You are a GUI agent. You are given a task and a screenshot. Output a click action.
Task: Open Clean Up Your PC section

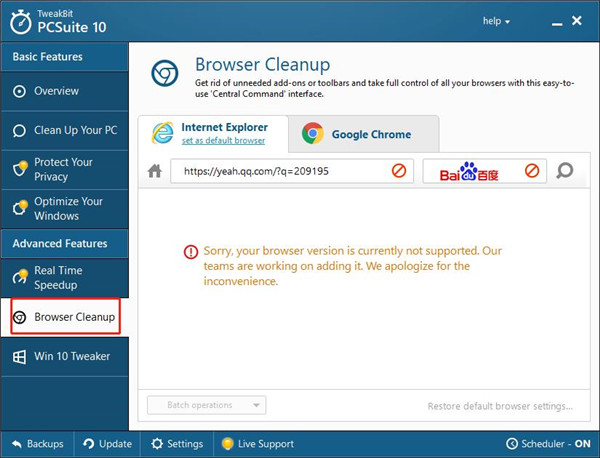(x=63, y=131)
